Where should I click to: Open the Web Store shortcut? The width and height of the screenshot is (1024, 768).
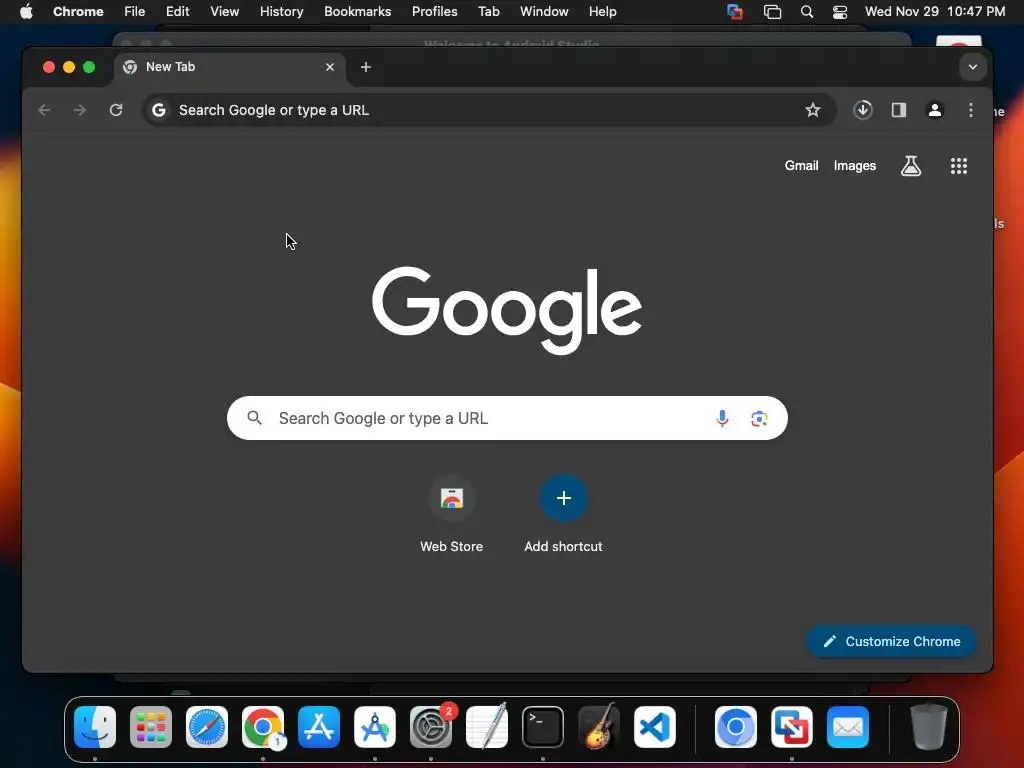(451, 516)
